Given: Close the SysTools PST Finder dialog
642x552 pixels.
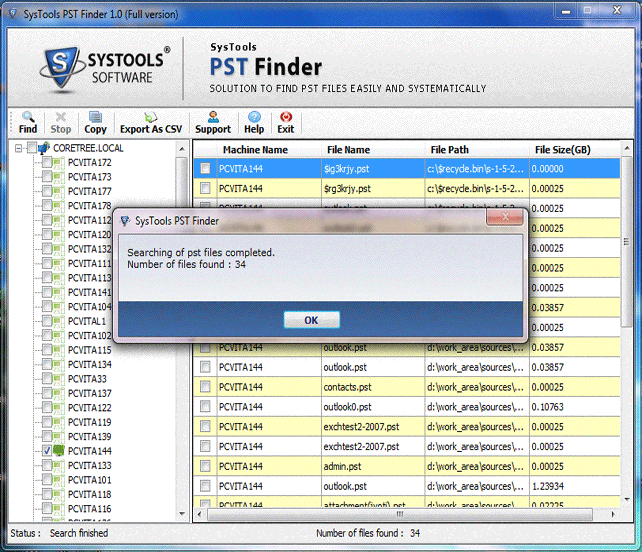Looking at the screenshot, I should coord(505,217).
